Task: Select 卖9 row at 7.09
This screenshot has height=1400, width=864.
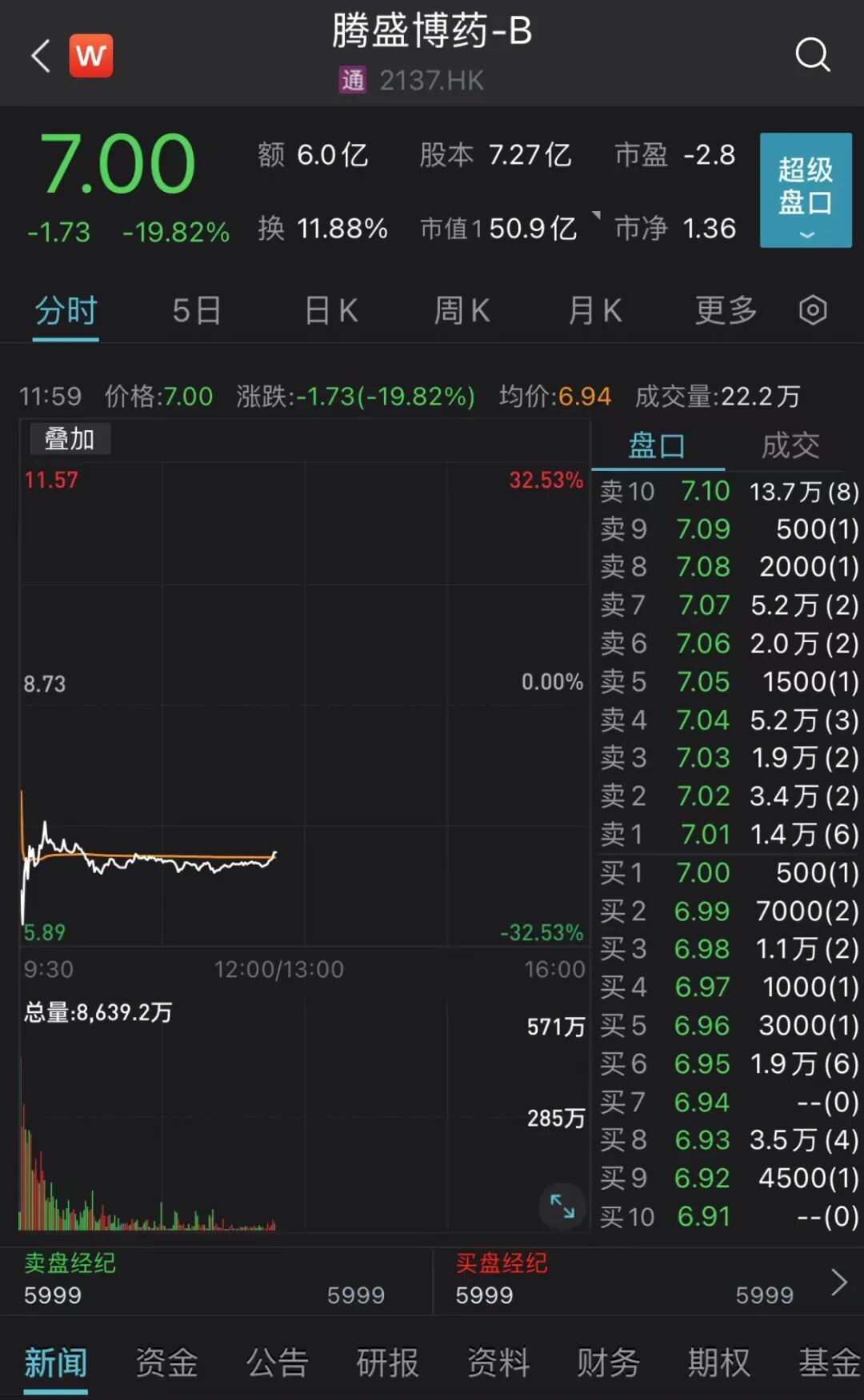Action: [729, 528]
